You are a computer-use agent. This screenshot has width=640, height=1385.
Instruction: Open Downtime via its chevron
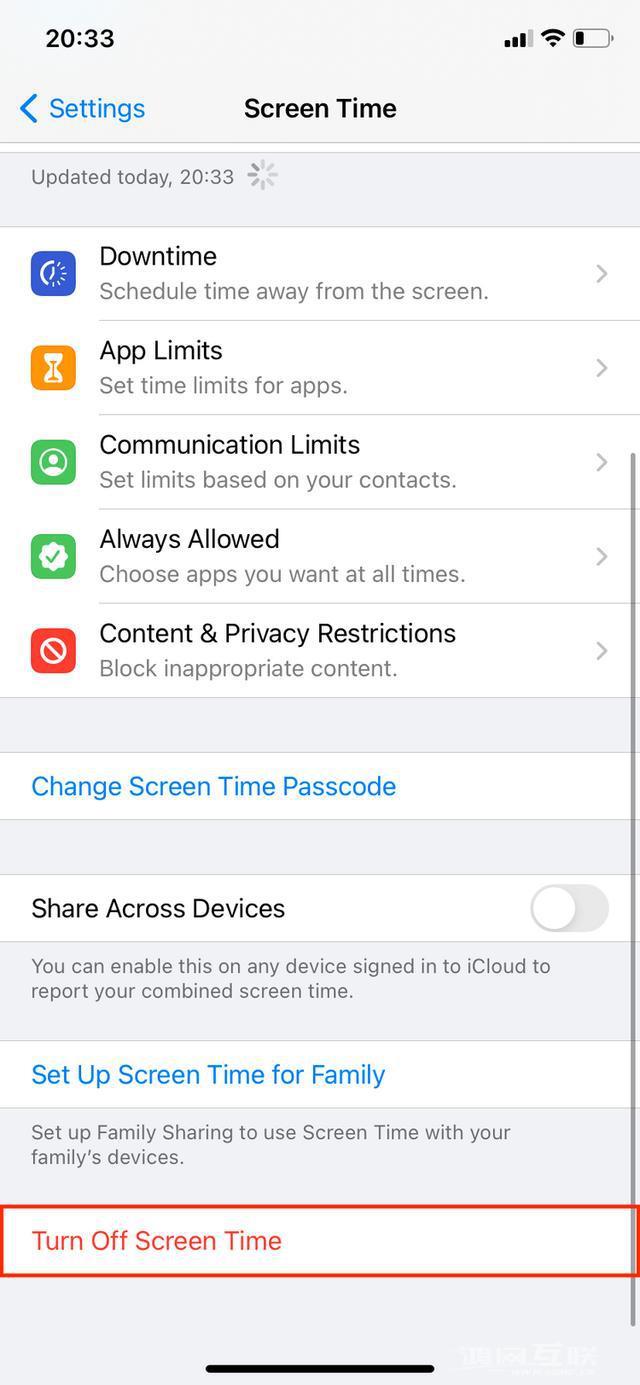pos(602,273)
